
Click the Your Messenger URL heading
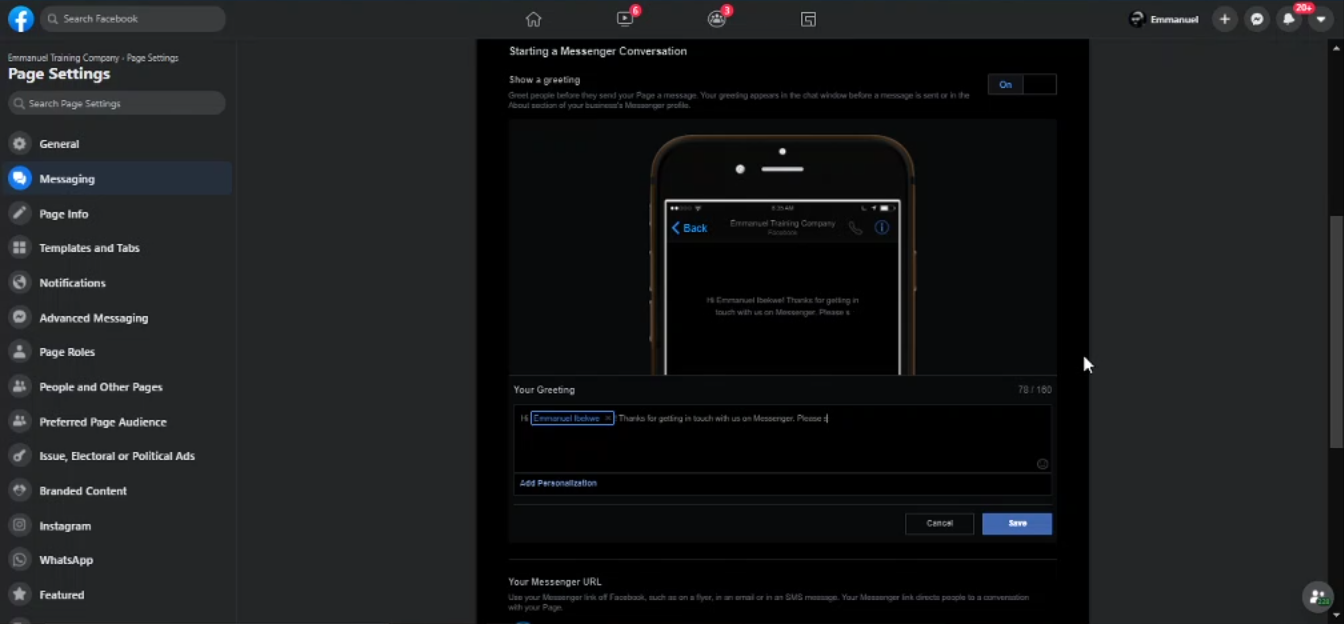555,581
